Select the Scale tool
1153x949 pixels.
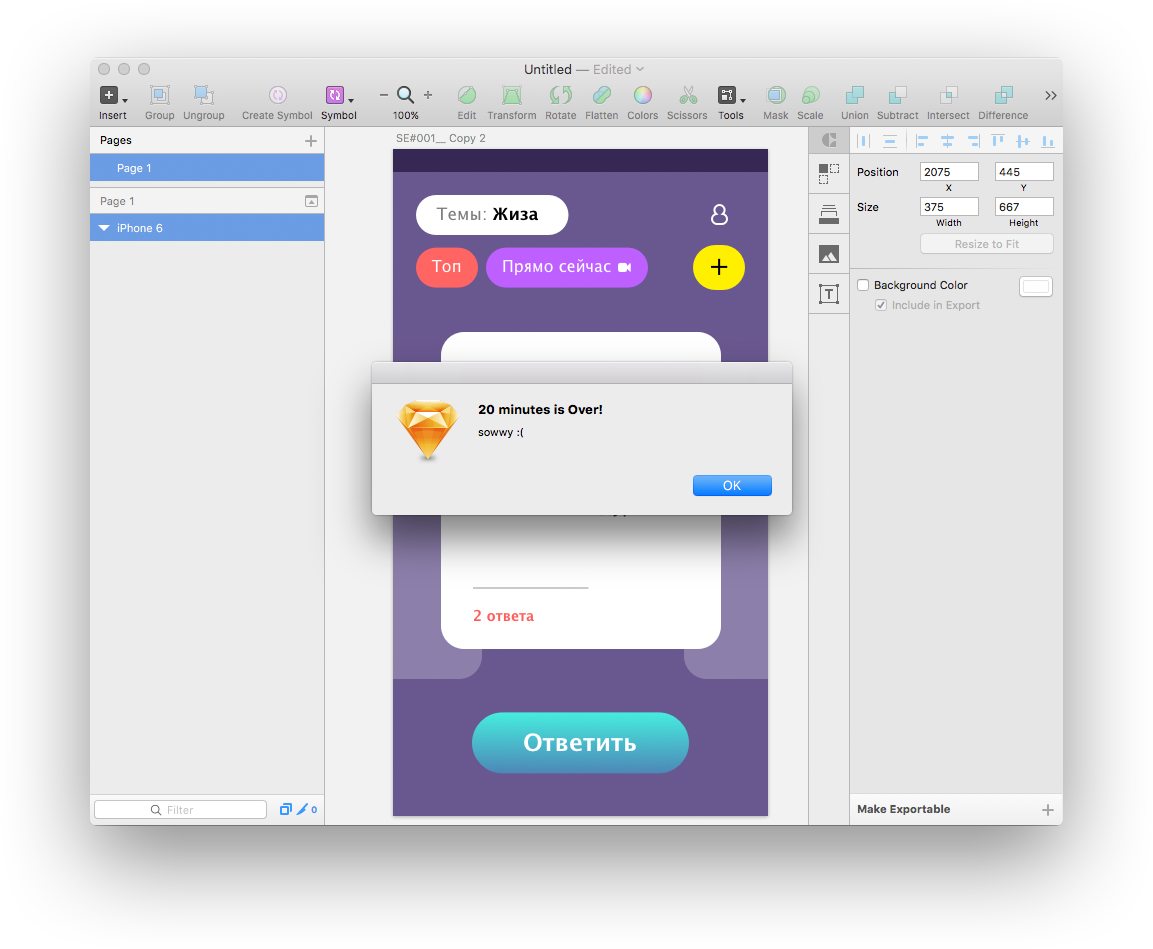click(x=810, y=95)
